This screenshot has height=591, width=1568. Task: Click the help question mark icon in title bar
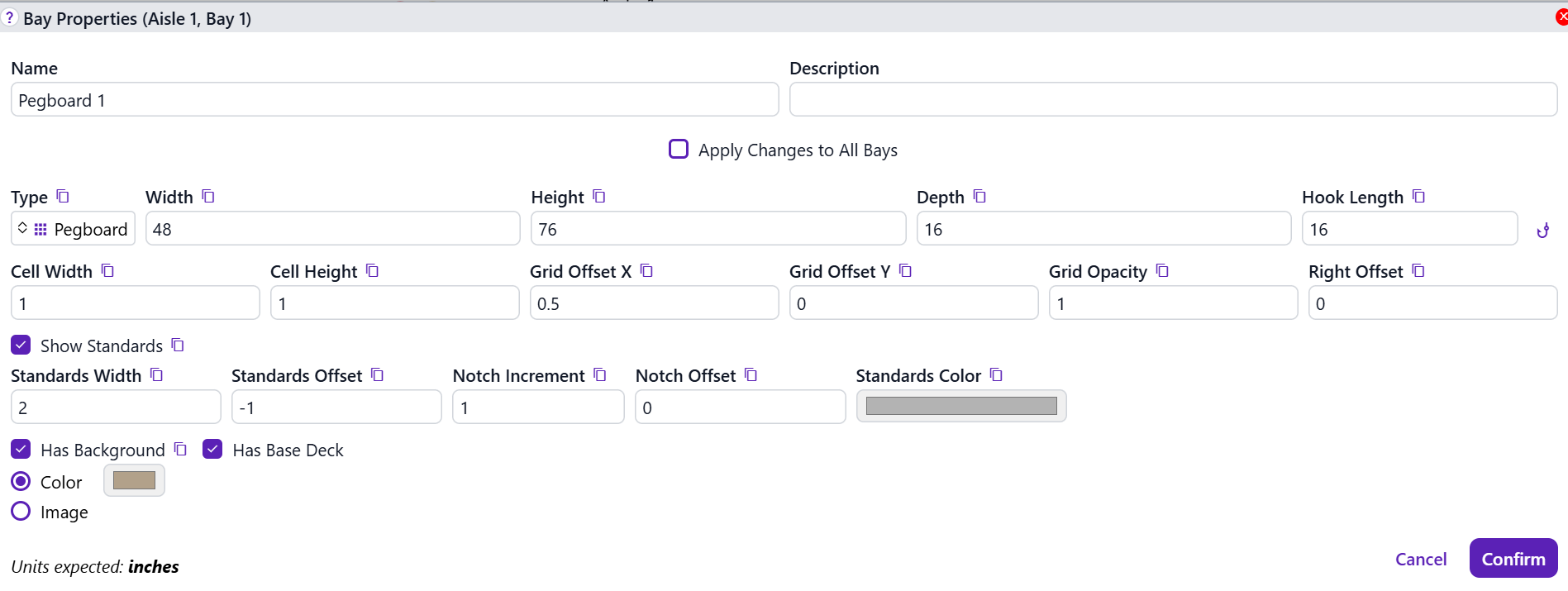(x=9, y=17)
